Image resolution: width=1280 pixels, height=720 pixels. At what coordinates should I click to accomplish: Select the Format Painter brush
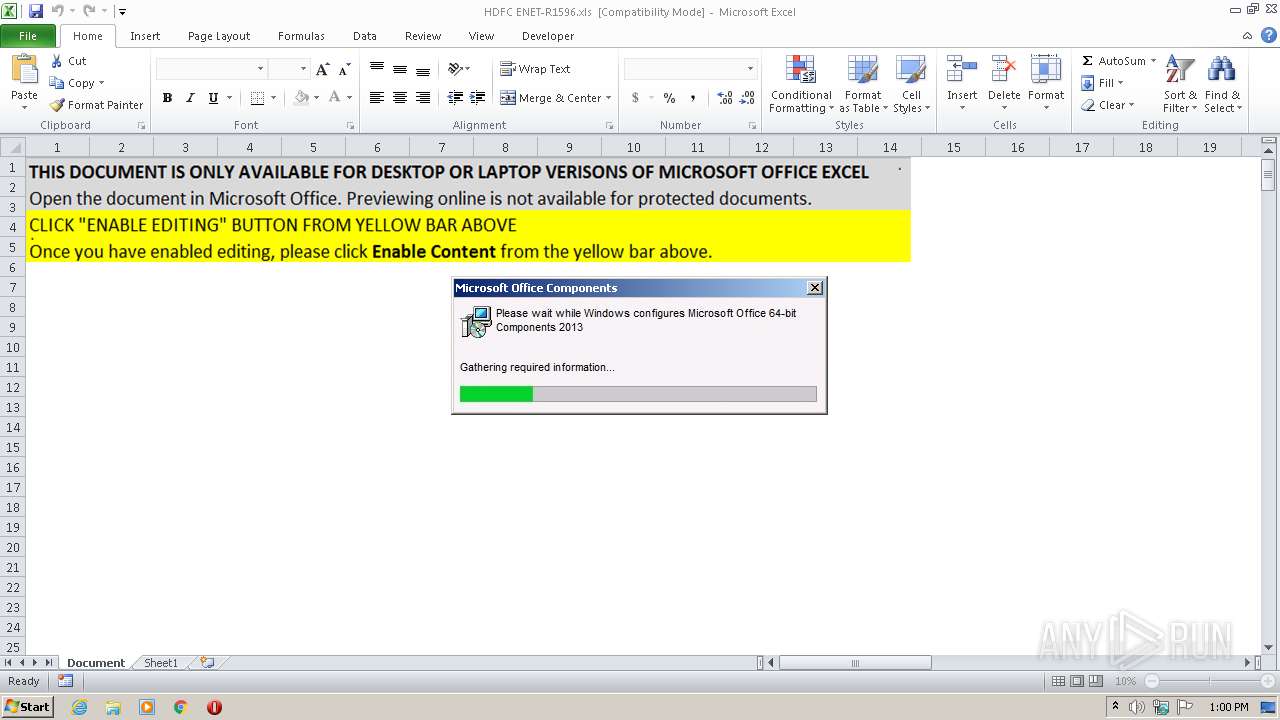[97, 105]
